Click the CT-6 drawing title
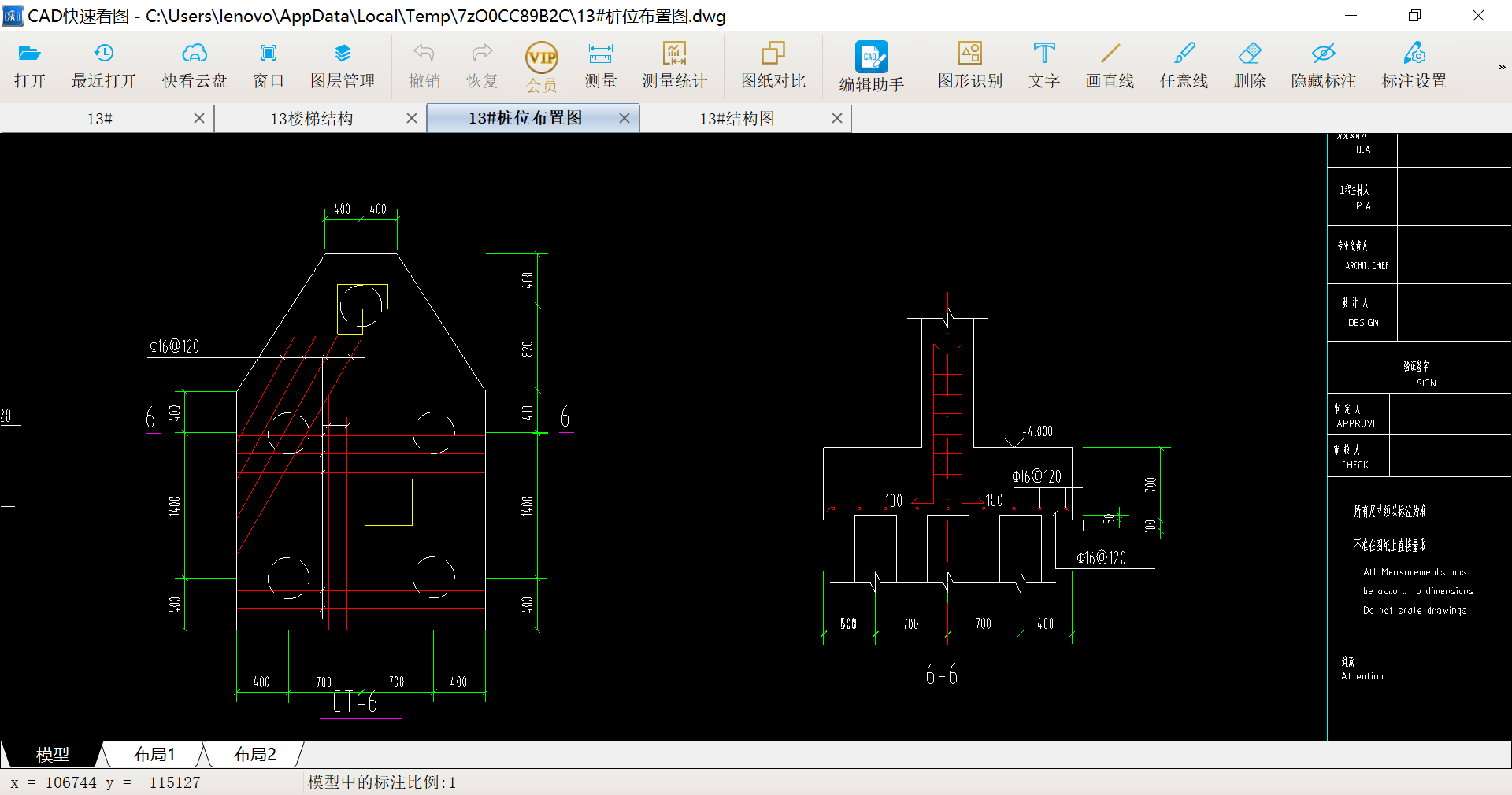 click(355, 701)
